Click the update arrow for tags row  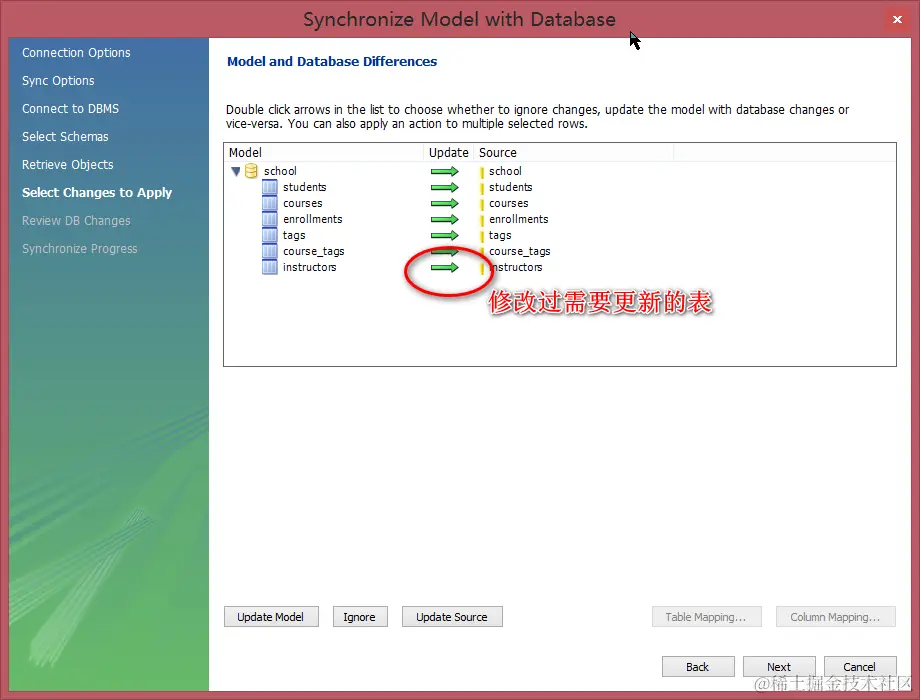445,235
